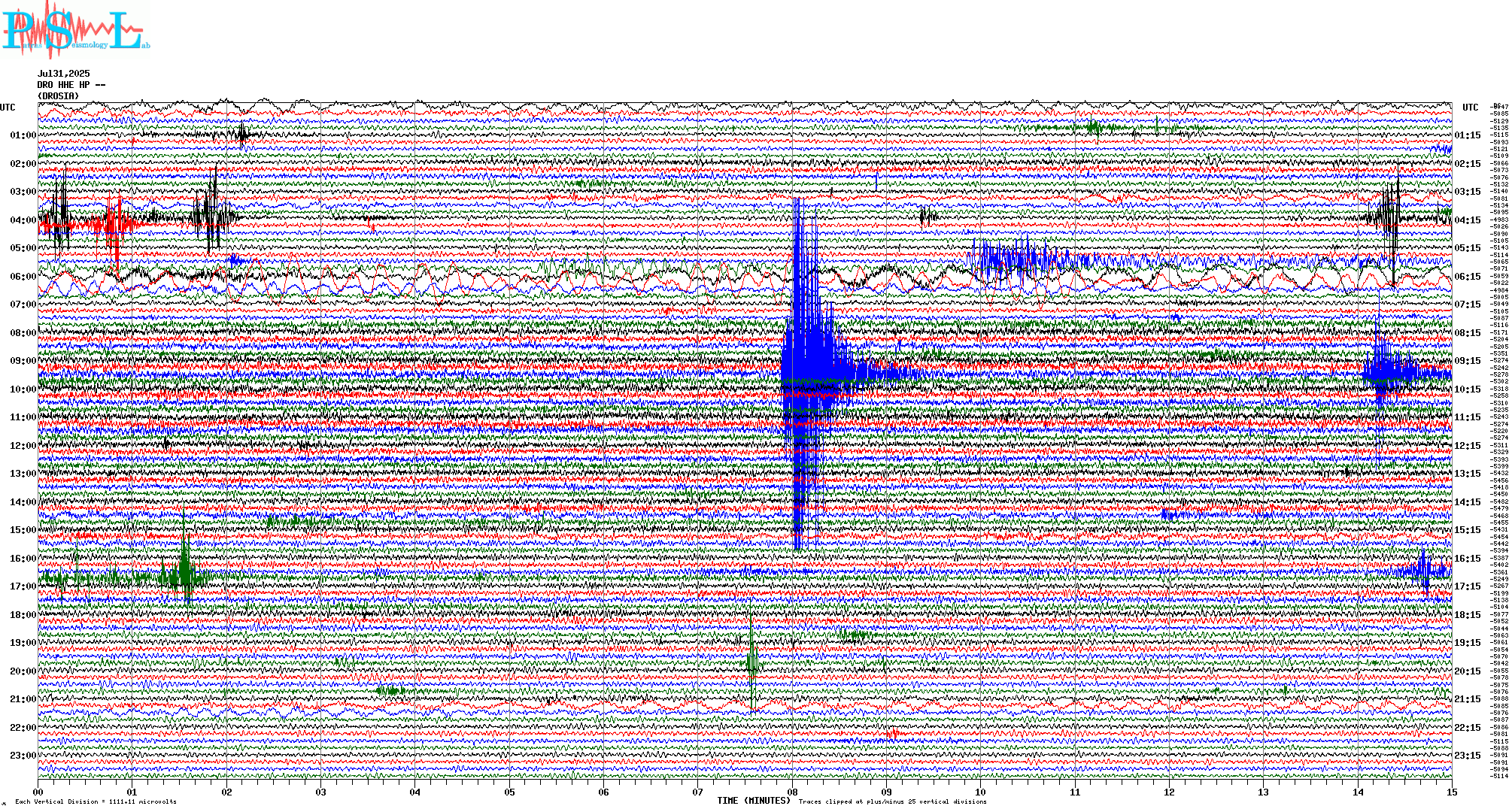Screen dimensions: 1512x812
Task: Click the "Each Vertical Division = 1111.11 microvolts" note
Action: [96, 801]
